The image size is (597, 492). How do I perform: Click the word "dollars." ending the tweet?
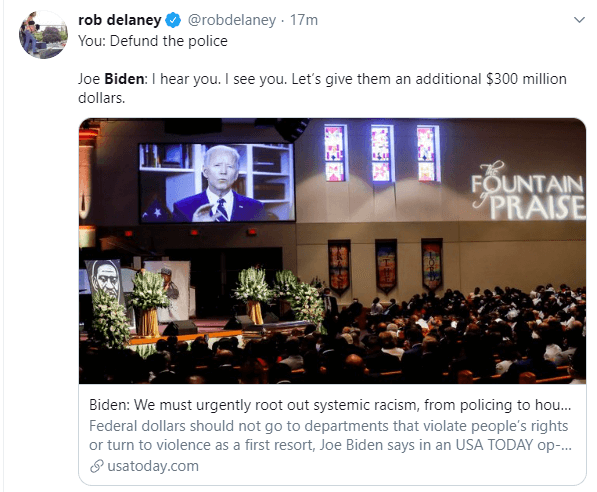point(101,98)
